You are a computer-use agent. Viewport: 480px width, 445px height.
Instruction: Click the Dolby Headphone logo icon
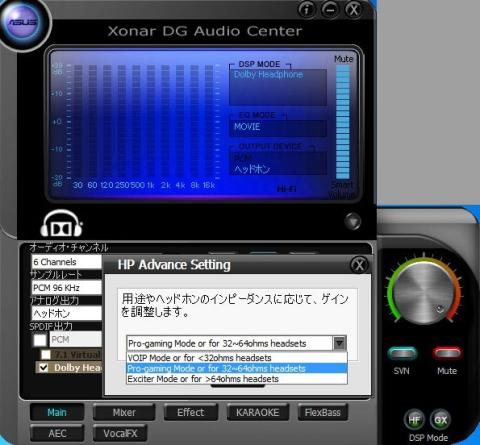coord(61,224)
